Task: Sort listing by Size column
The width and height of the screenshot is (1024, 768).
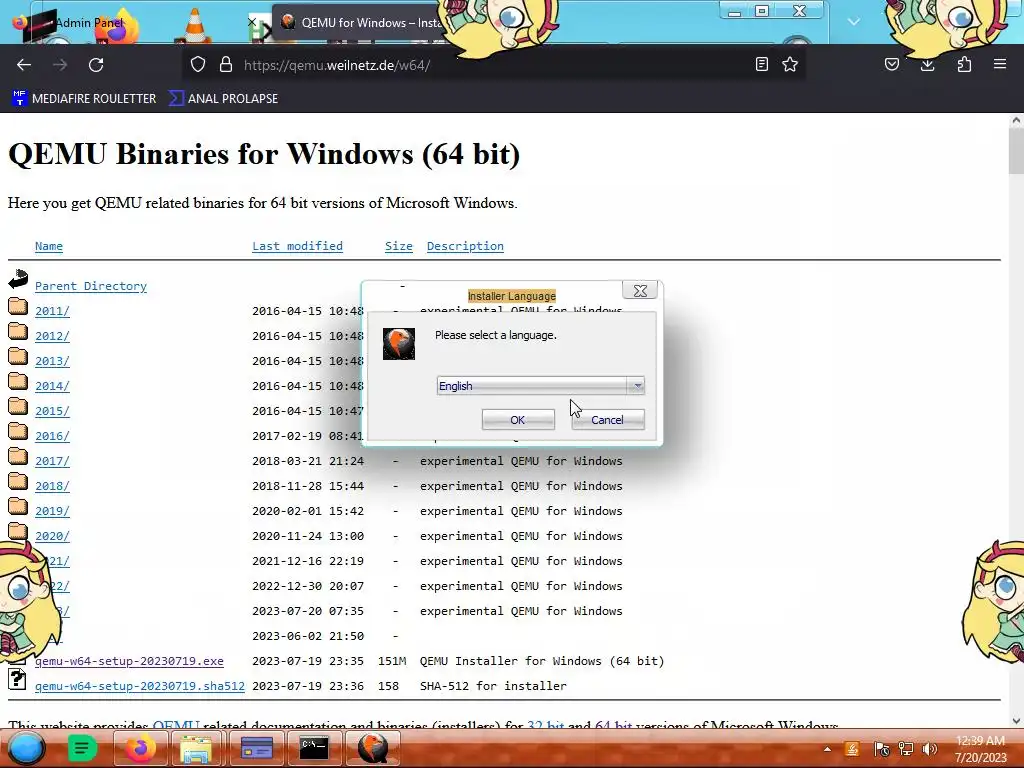Action: (x=398, y=246)
